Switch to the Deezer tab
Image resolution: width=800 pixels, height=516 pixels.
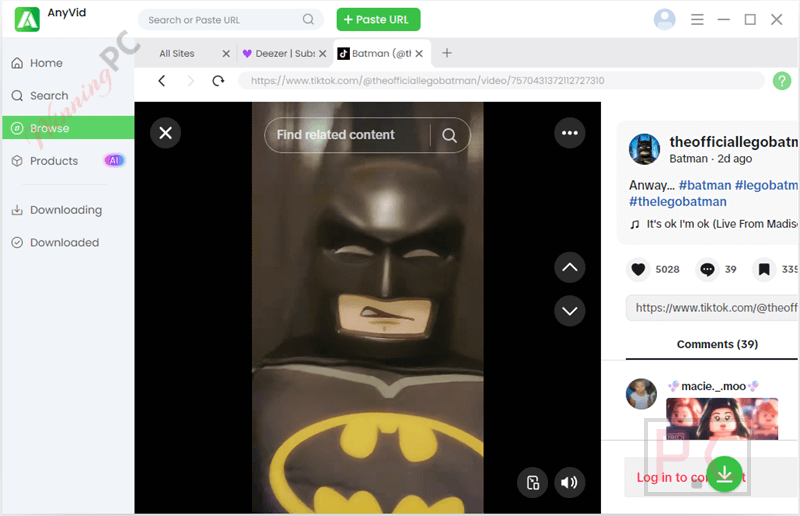279,53
